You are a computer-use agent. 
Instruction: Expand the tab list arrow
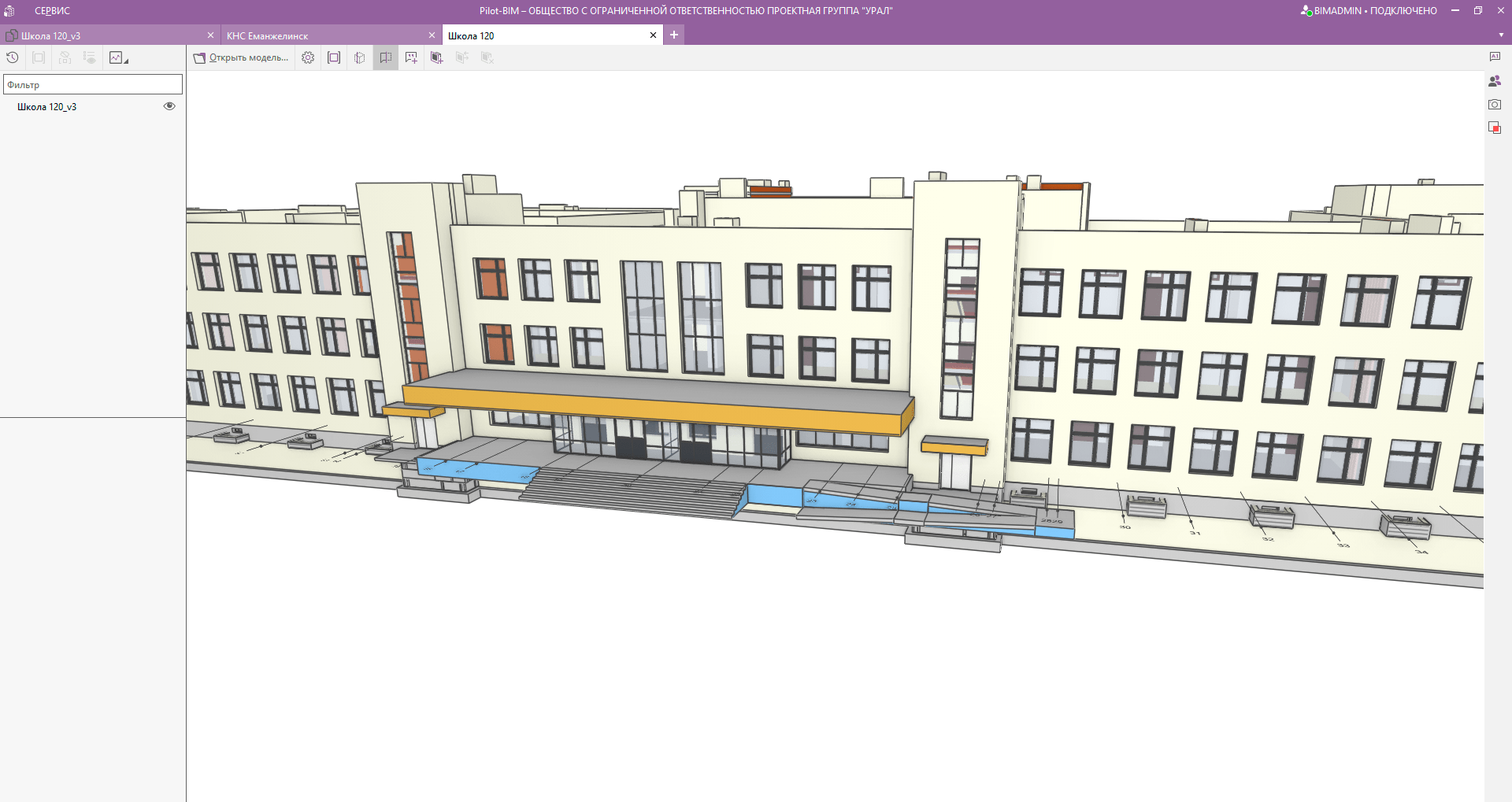coord(1501,35)
